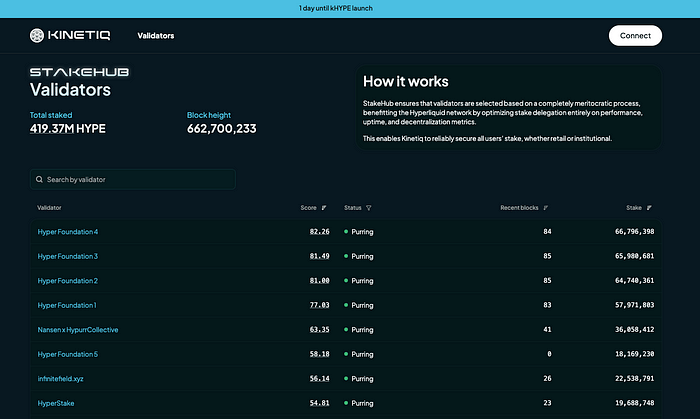Click the How it works heading
Screen dimensions: 700x419
pos(406,82)
